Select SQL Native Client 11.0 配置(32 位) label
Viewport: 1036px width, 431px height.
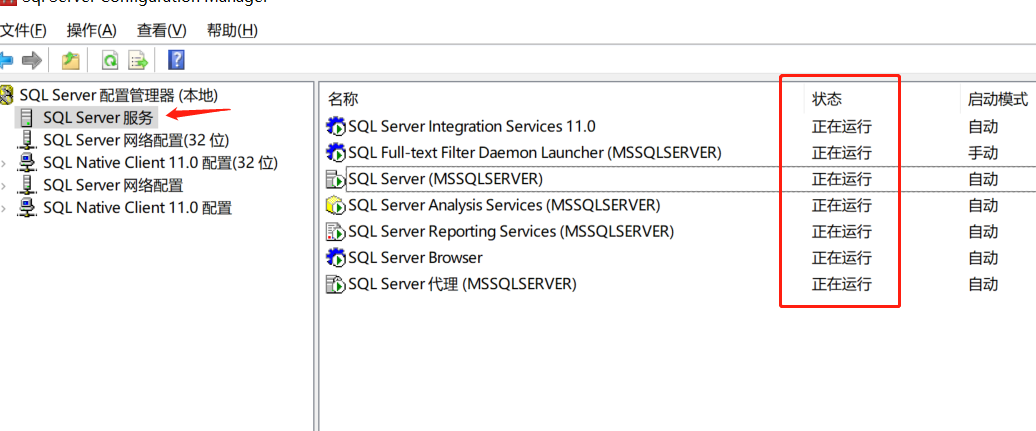(x=161, y=163)
